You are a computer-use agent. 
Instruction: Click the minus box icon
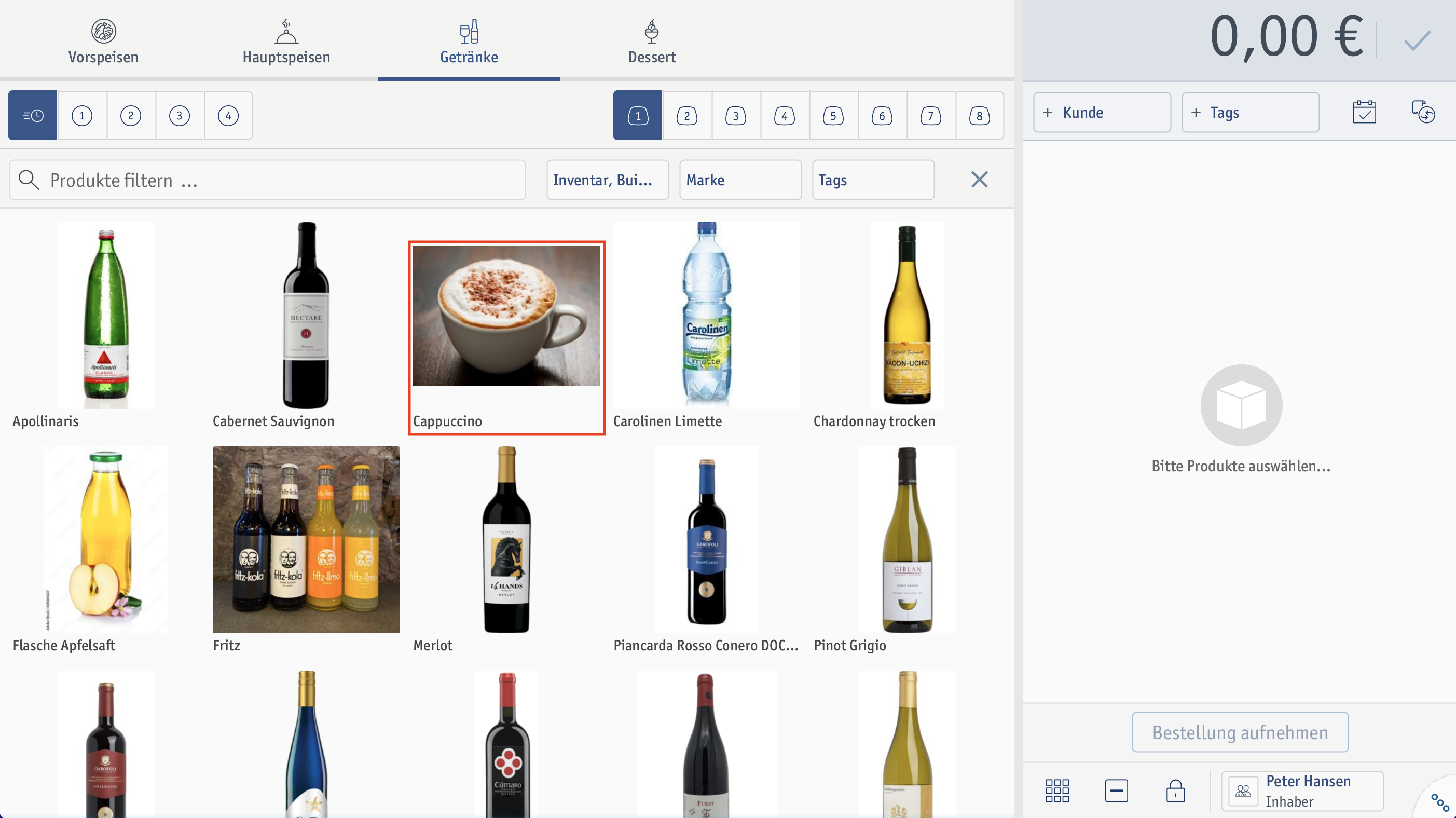point(1116,790)
